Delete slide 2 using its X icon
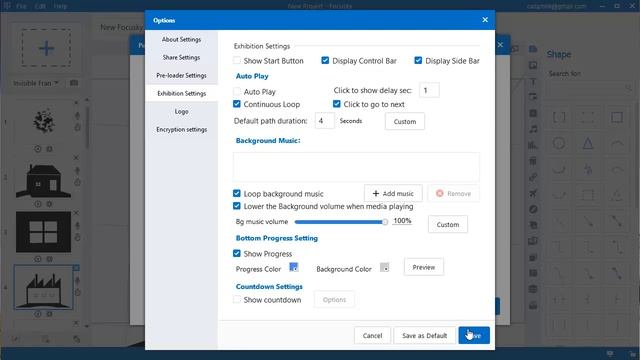 (76, 158)
